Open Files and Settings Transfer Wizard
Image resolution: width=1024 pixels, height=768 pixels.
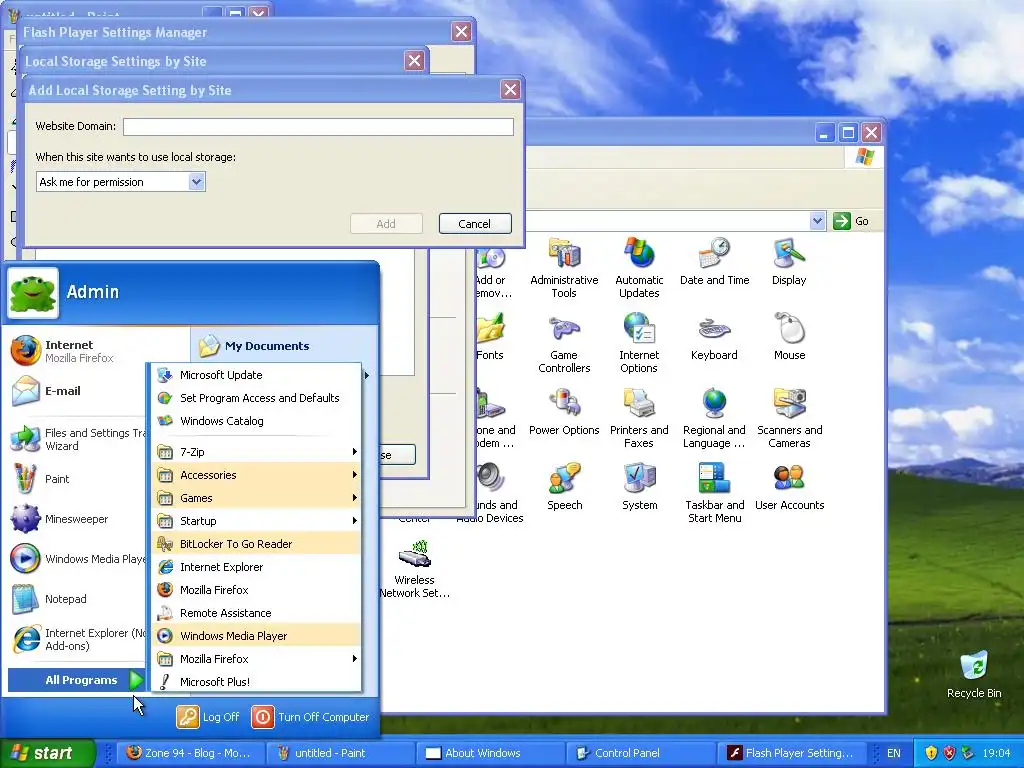pyautogui.click(x=76, y=439)
